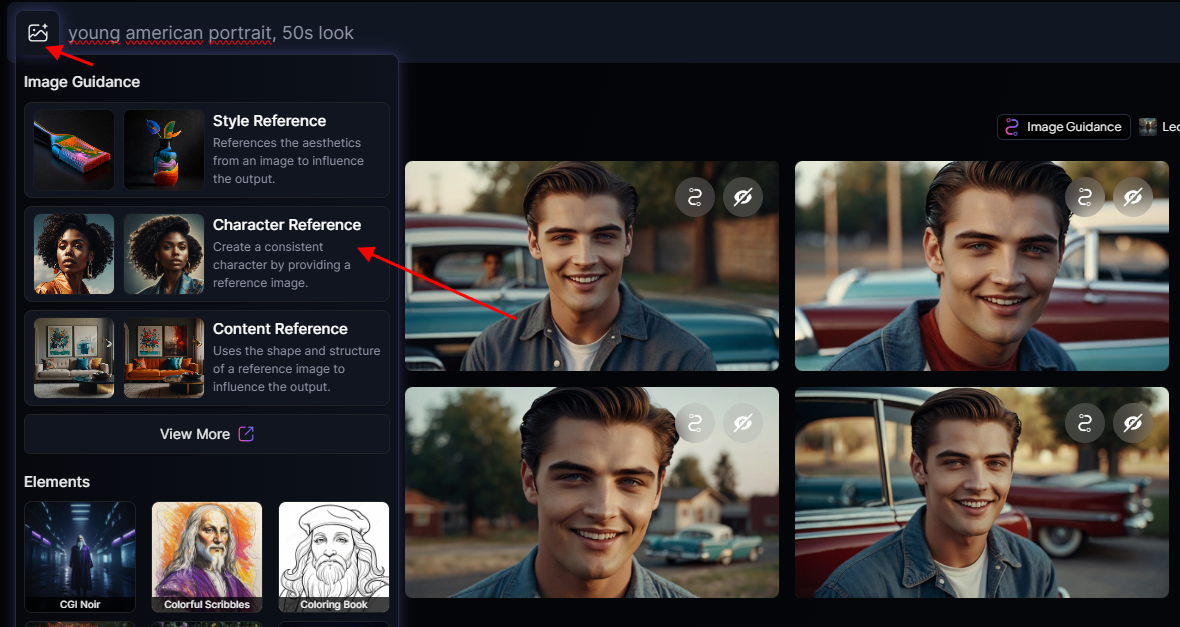Screen dimensions: 1180x627
Task: Click the model thumbnail right of Image Guidance badge
Action: pyautogui.click(x=1148, y=127)
